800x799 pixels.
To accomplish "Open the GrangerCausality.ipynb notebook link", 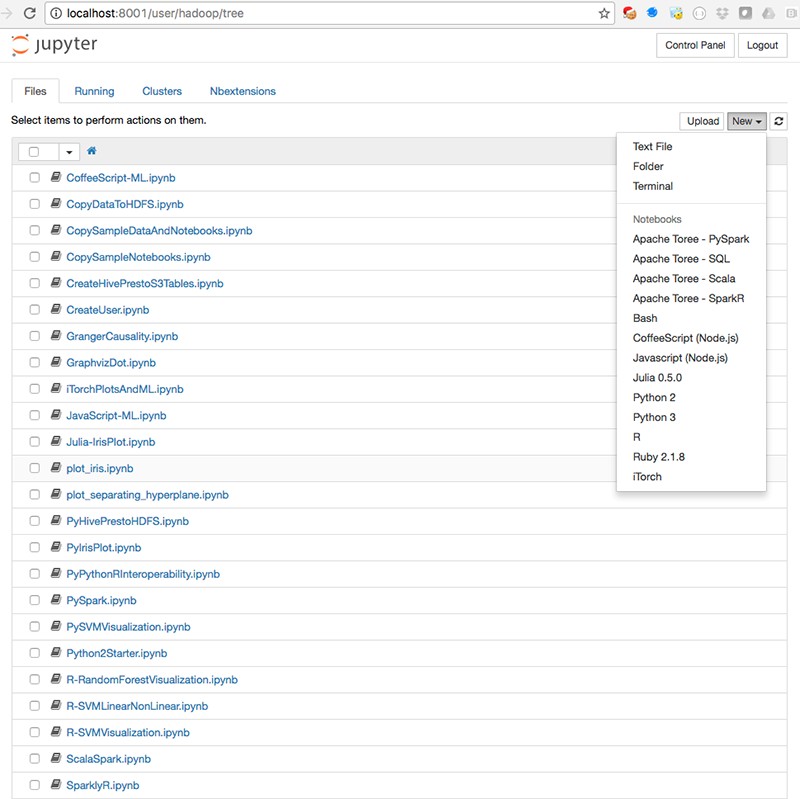I will (122, 336).
